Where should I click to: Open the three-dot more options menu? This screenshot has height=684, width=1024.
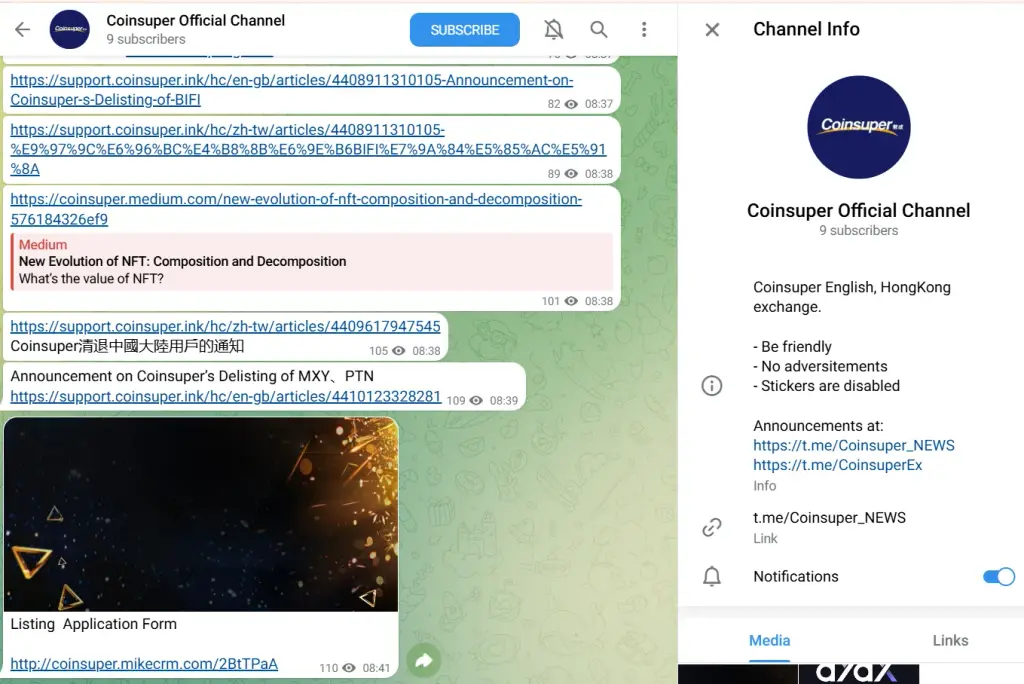644,29
